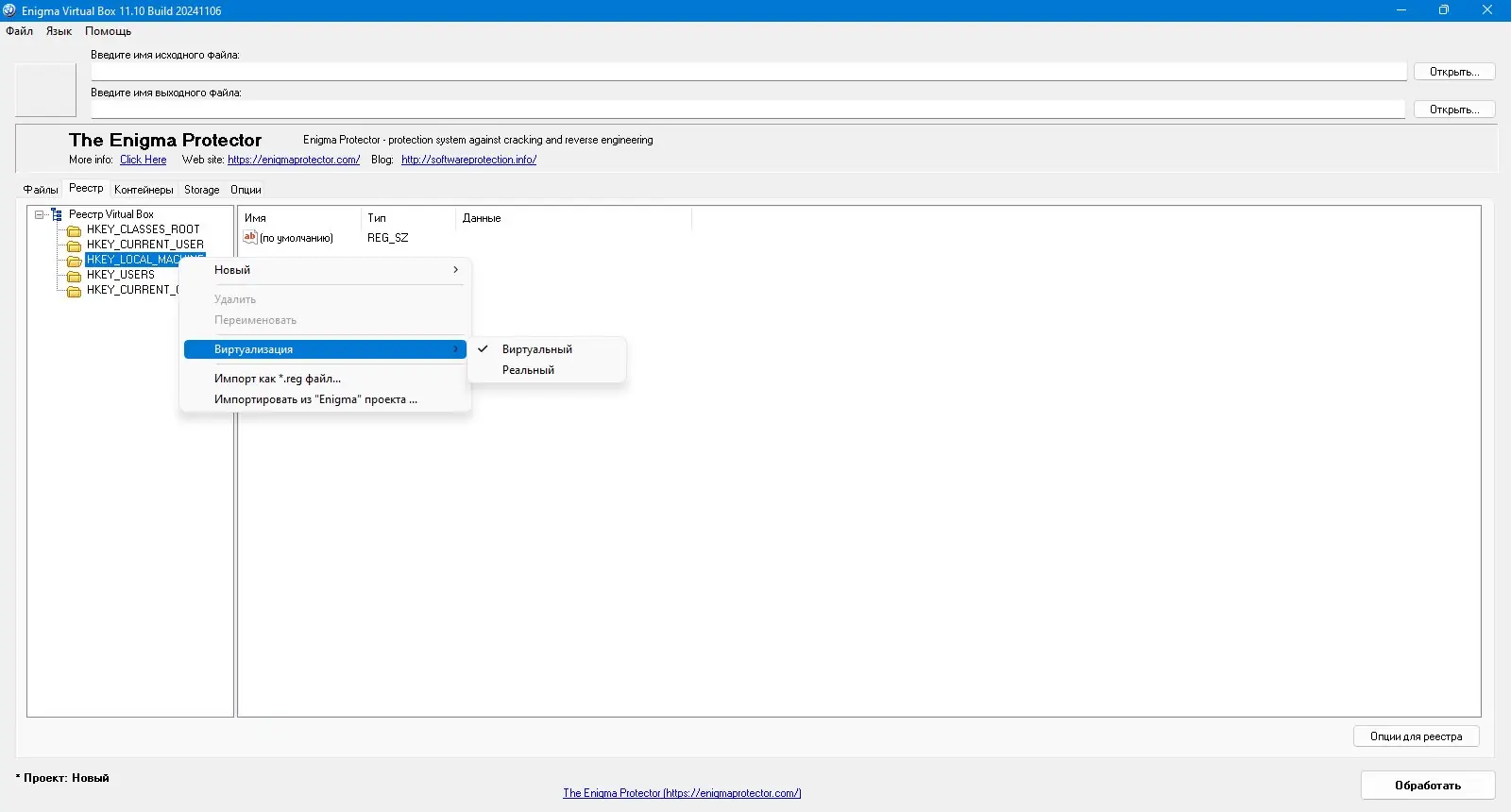Click the registry root icon beside Реестр Virtual Box

57,214
